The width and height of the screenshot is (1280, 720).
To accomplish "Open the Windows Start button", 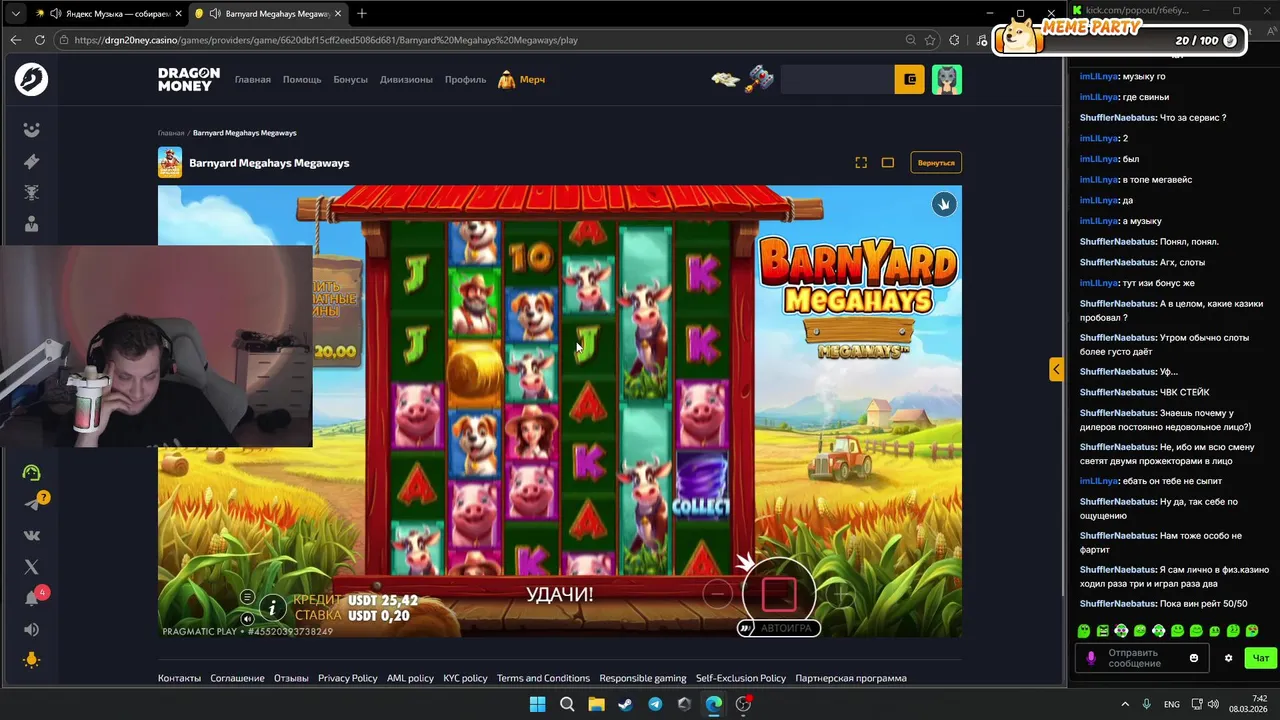I will pos(537,704).
